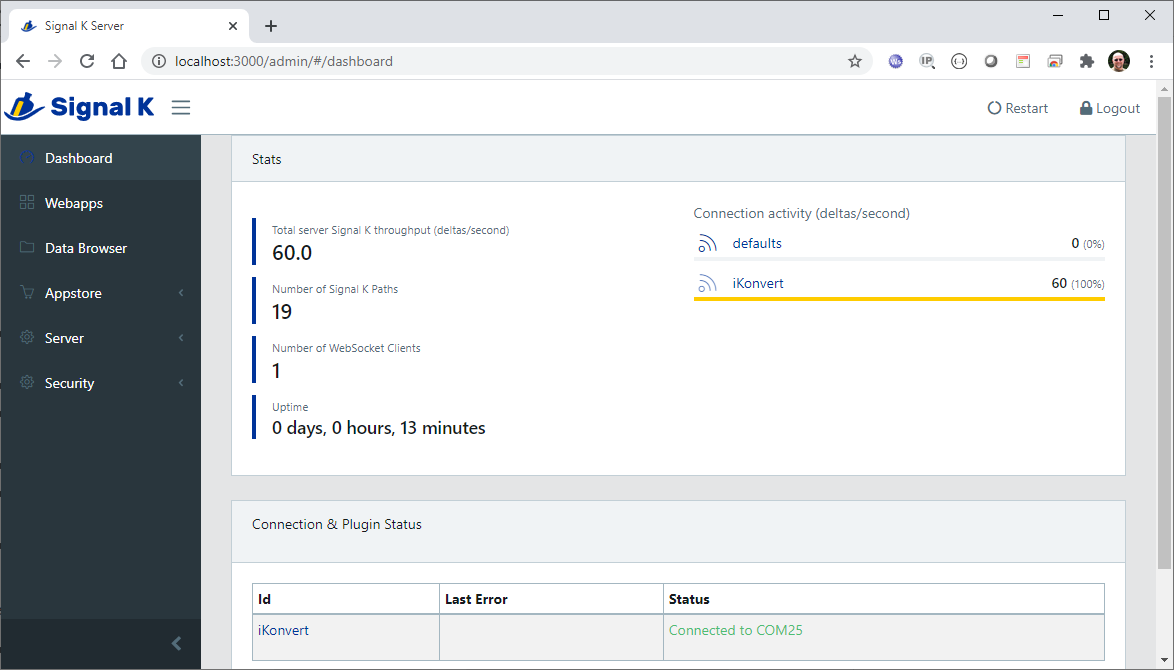Image resolution: width=1174 pixels, height=670 pixels.
Task: Click the Logout button
Action: tap(1109, 108)
